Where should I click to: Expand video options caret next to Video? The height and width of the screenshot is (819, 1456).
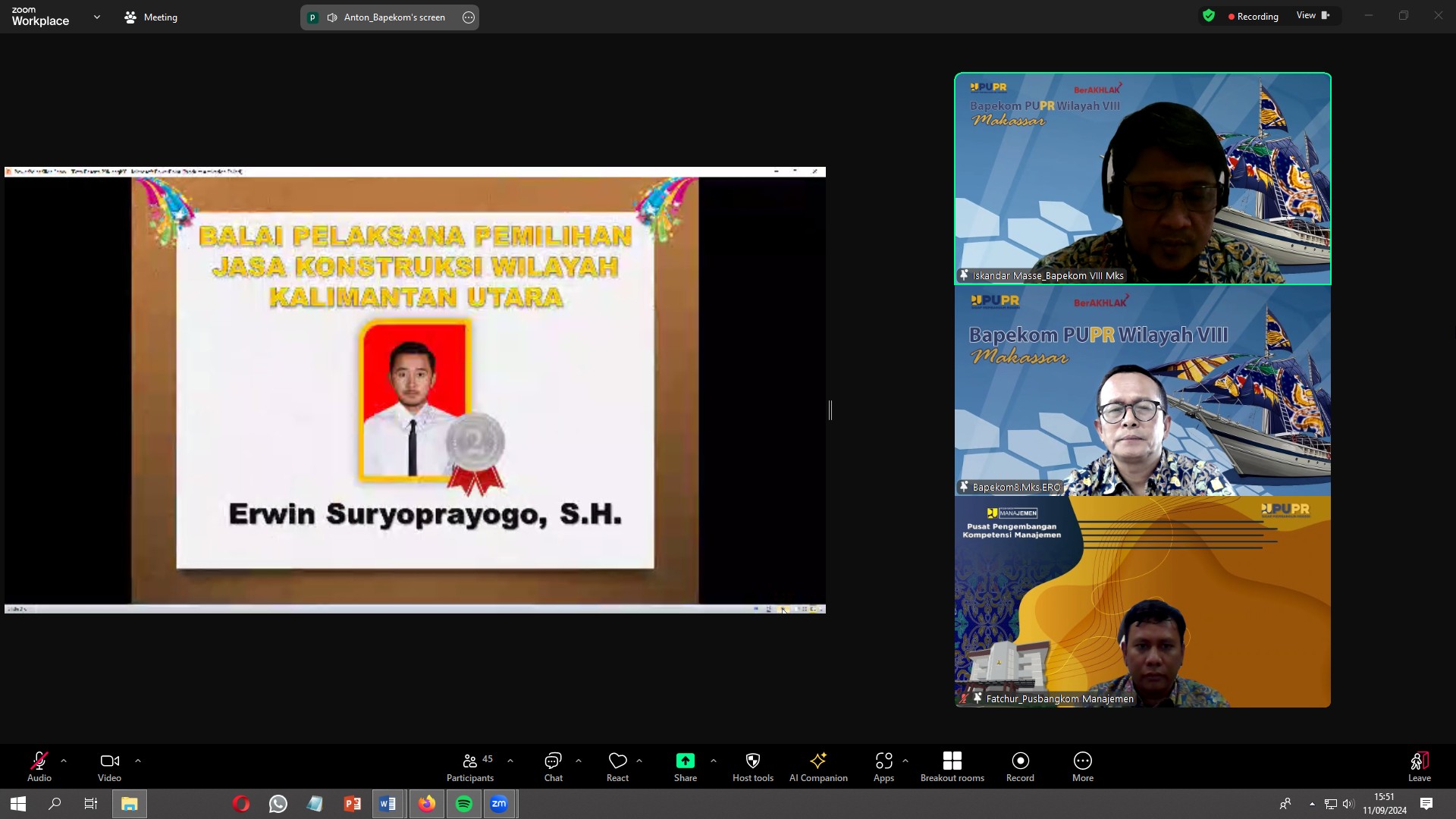click(x=138, y=761)
